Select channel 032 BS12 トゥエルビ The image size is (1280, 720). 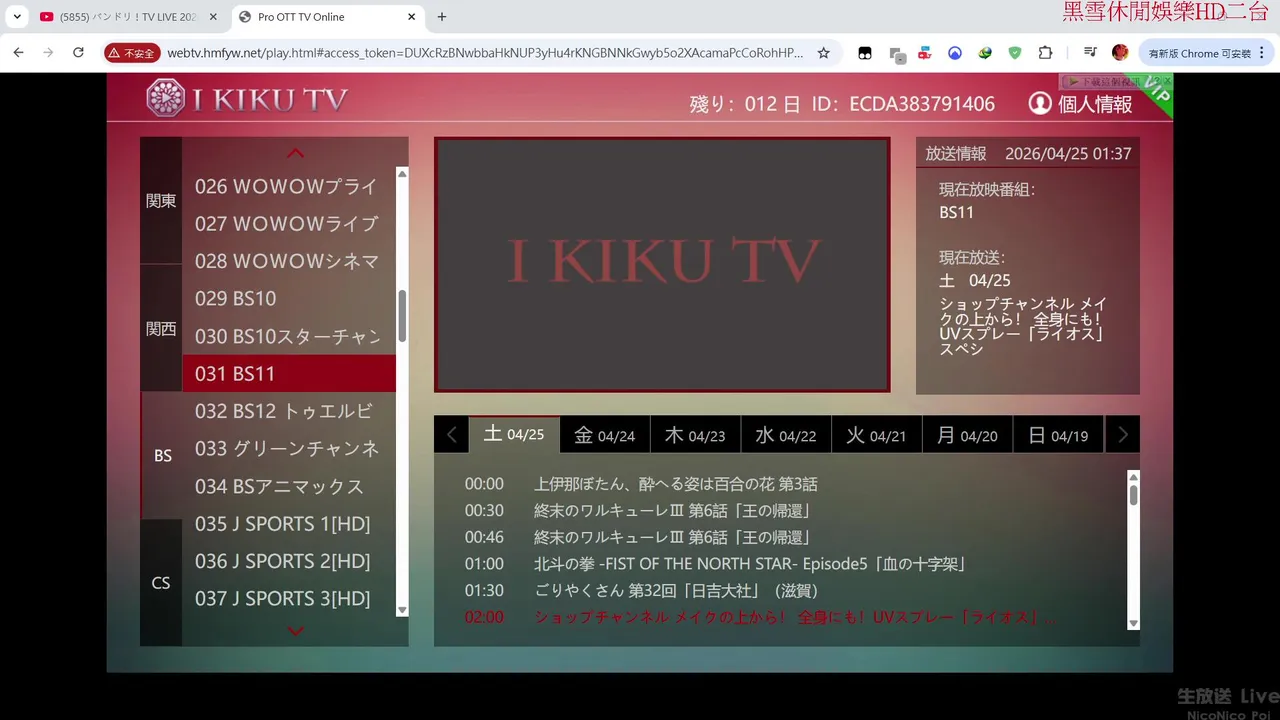click(x=289, y=411)
